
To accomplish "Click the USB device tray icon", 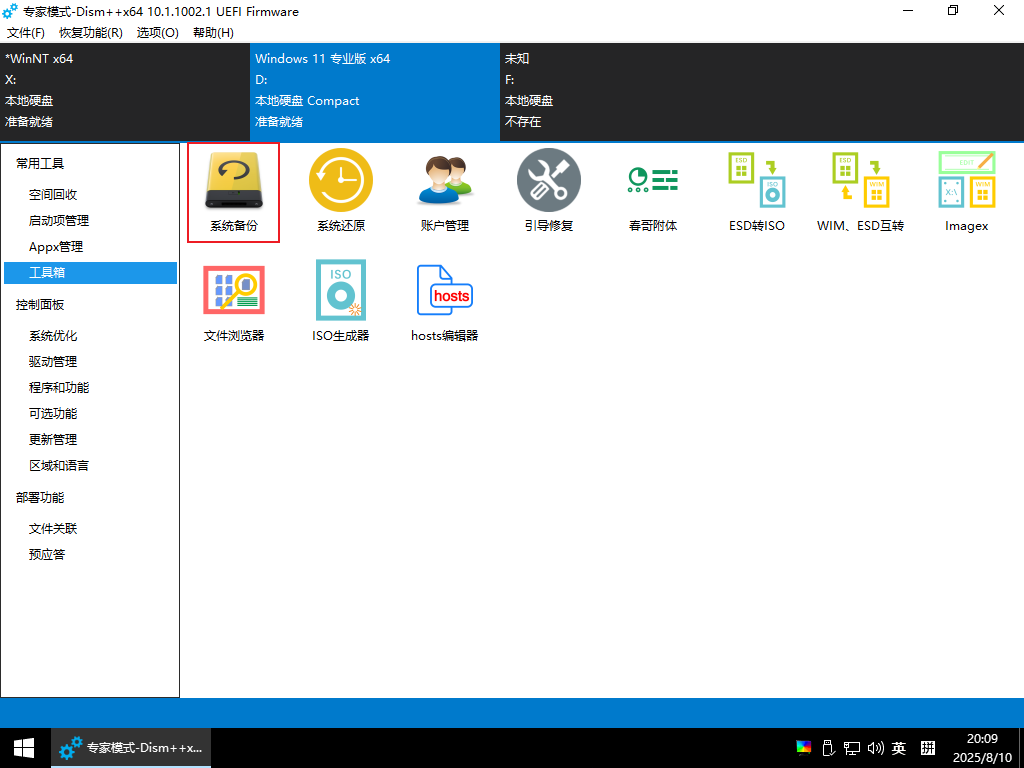I will click(x=827, y=748).
